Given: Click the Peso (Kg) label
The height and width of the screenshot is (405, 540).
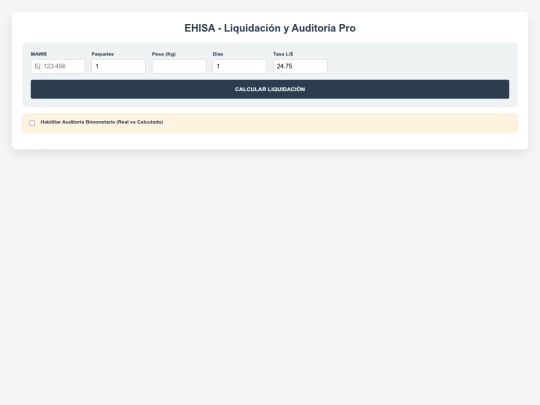Looking at the screenshot, I should point(164,54).
